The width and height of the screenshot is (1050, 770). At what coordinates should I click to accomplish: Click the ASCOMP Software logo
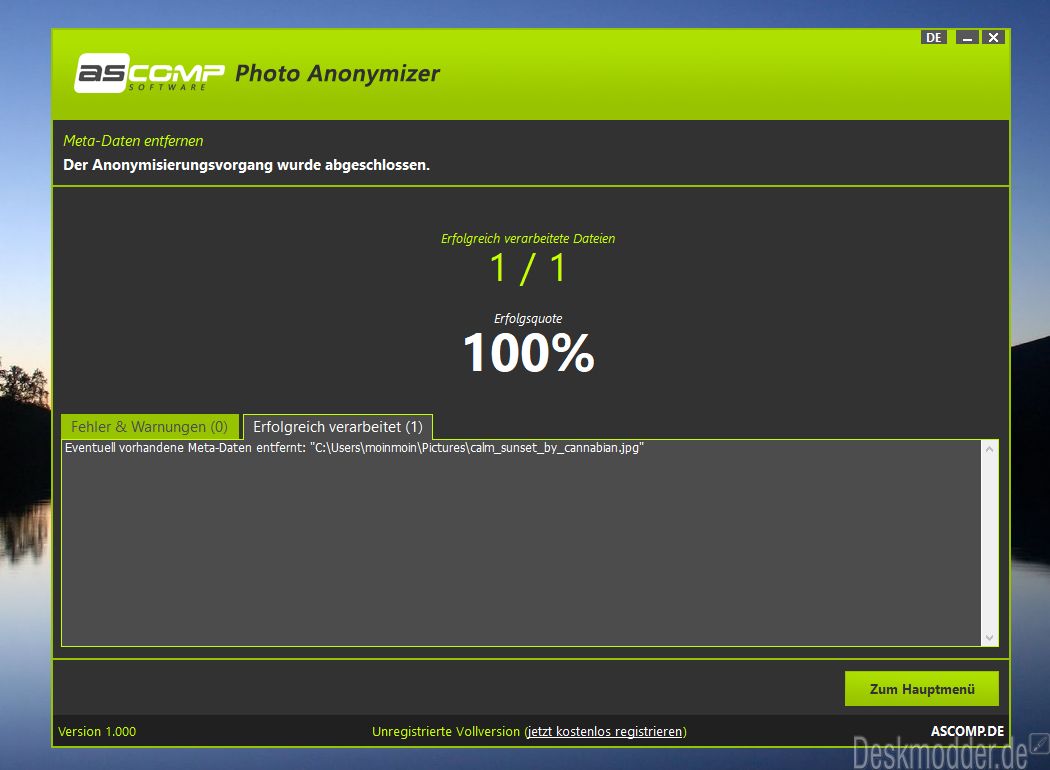click(x=149, y=73)
